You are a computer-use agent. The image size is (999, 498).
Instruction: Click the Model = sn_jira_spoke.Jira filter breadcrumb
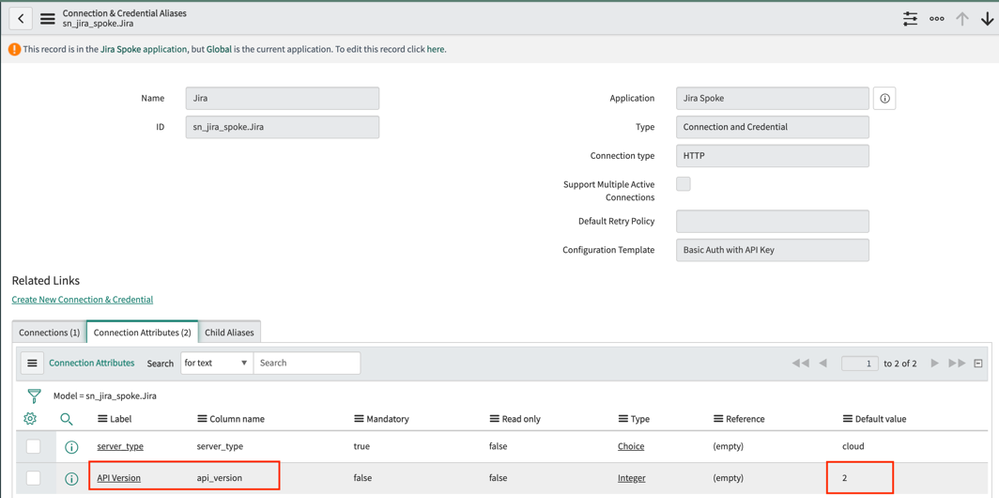coord(104,396)
